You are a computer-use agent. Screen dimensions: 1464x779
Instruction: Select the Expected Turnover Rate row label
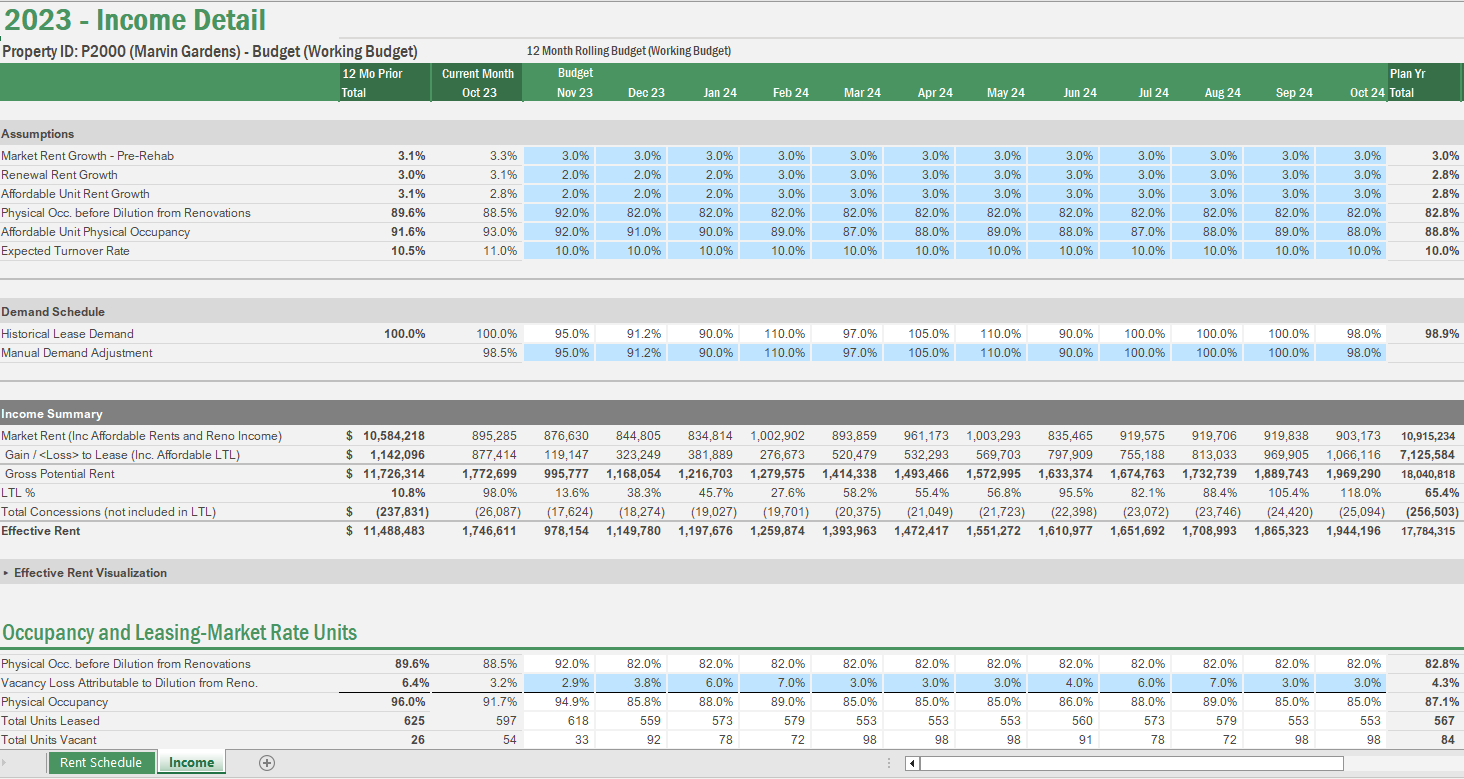[x=66, y=250]
